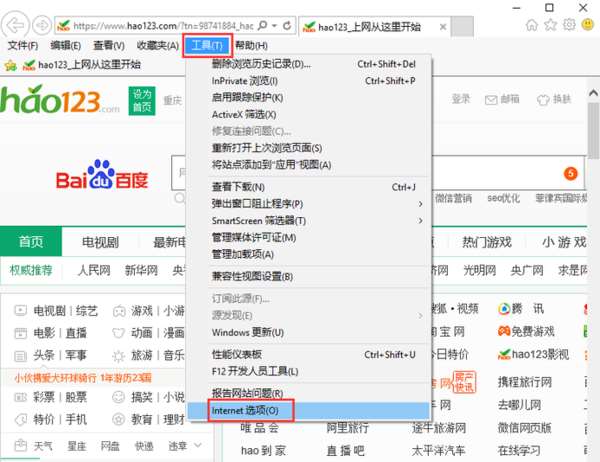Image resolution: width=600 pixels, height=462 pixels.
Task: Click the 邮箱 mail icon link
Action: [502, 100]
